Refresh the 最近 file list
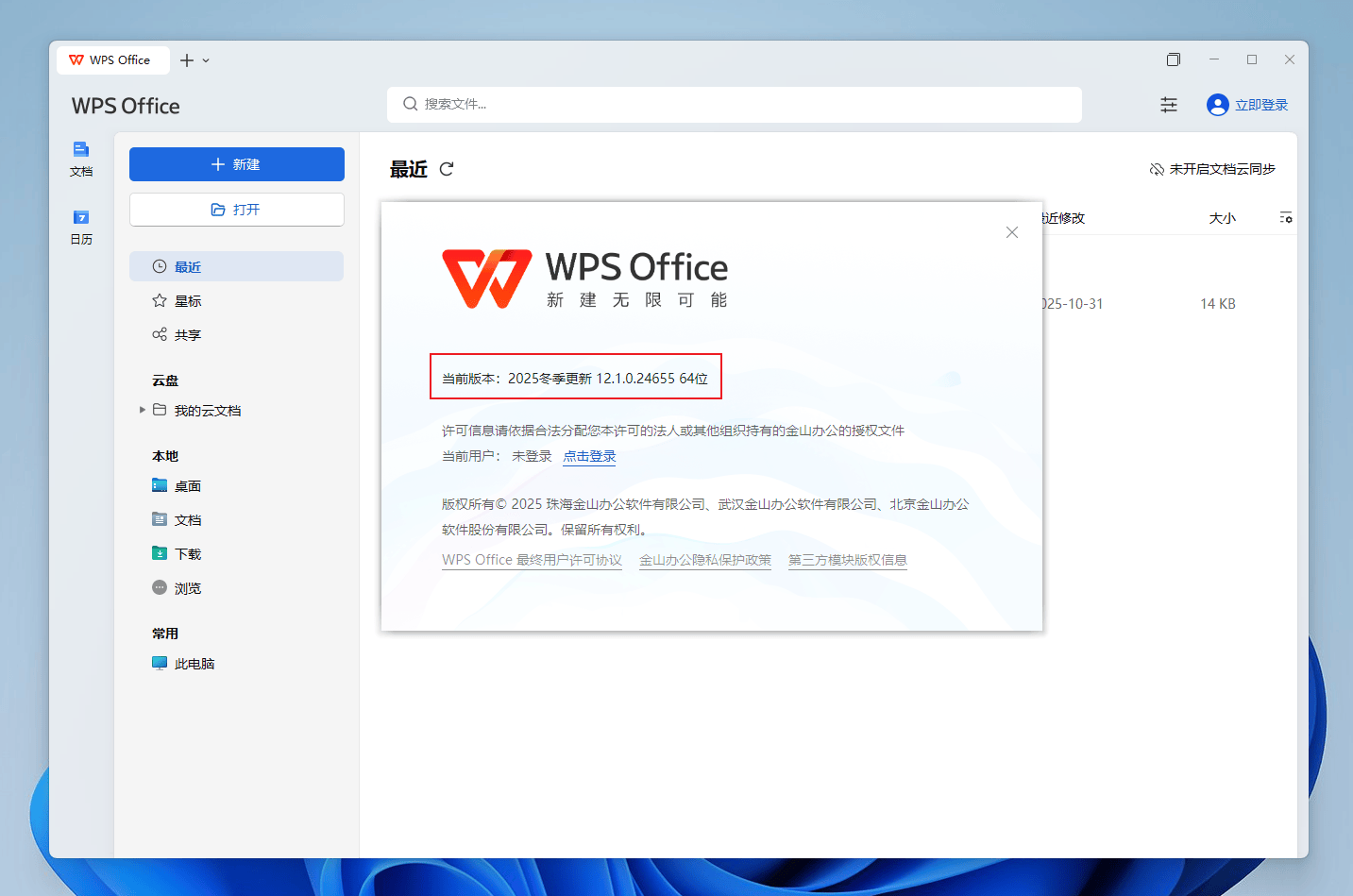 (x=446, y=169)
